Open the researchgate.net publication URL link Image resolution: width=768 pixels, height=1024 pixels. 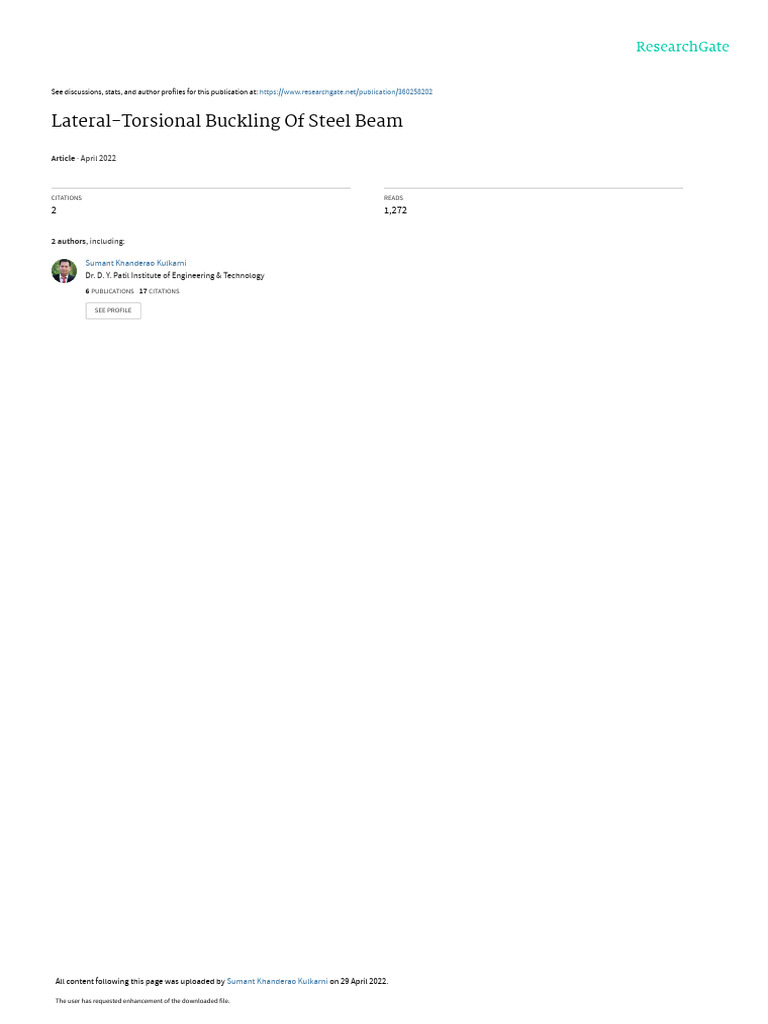(345, 92)
